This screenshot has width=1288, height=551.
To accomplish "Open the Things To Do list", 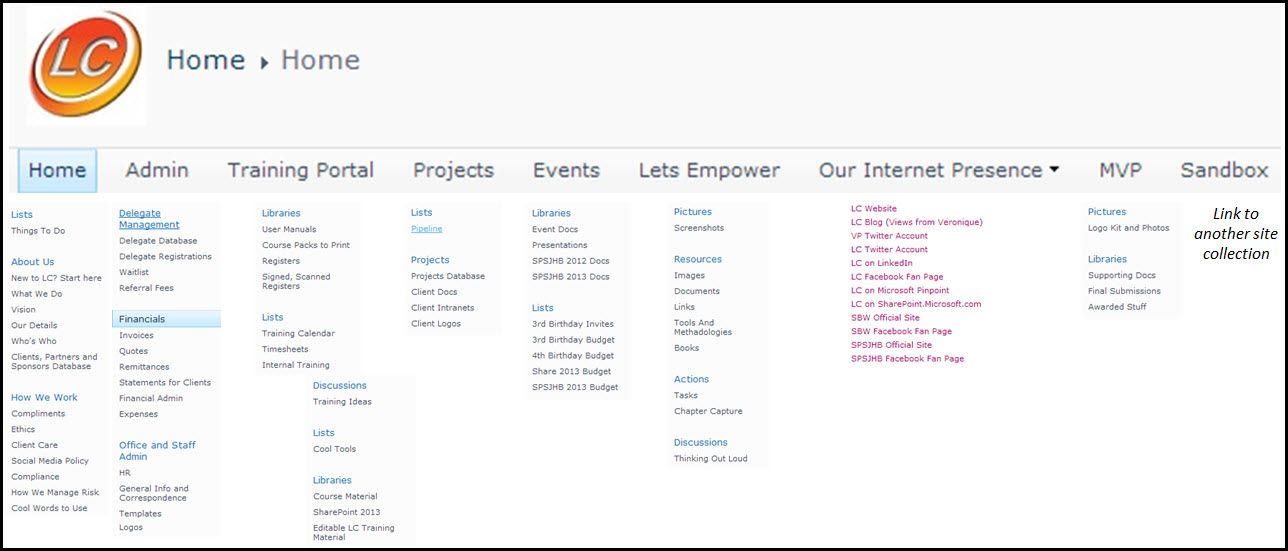I will (38, 231).
